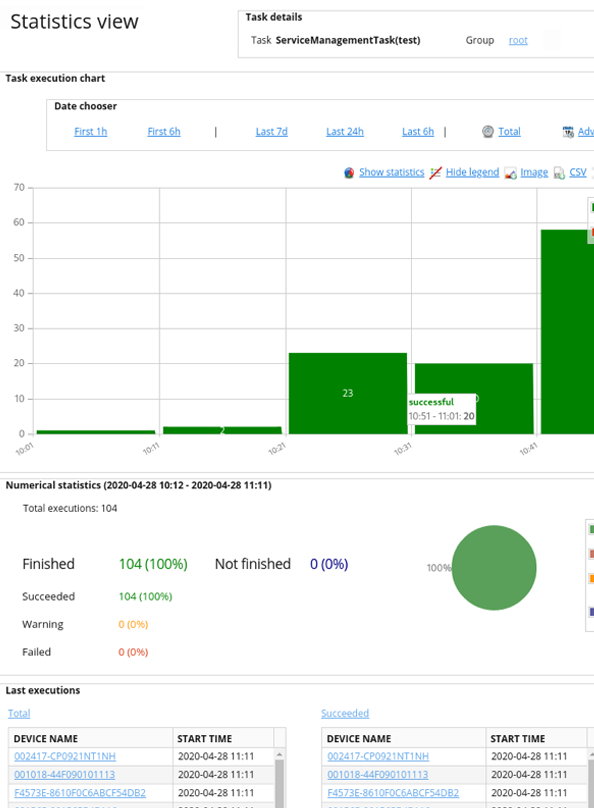Click the clock icon beside Total
The height and width of the screenshot is (808, 594).
(488, 132)
